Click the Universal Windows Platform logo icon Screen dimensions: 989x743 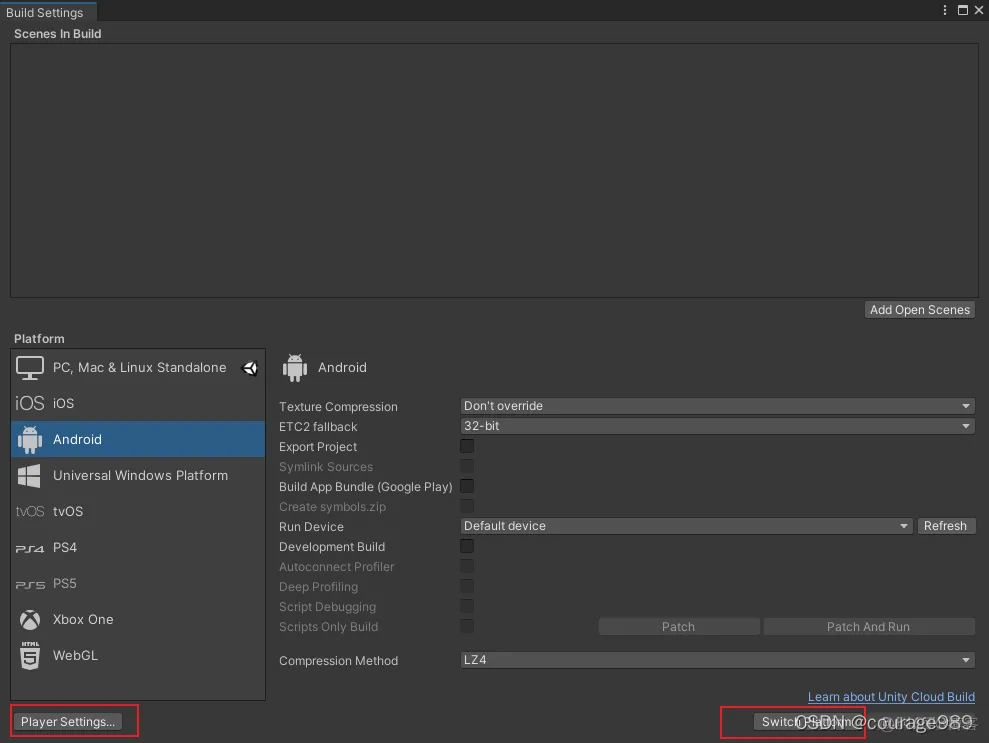click(29, 476)
